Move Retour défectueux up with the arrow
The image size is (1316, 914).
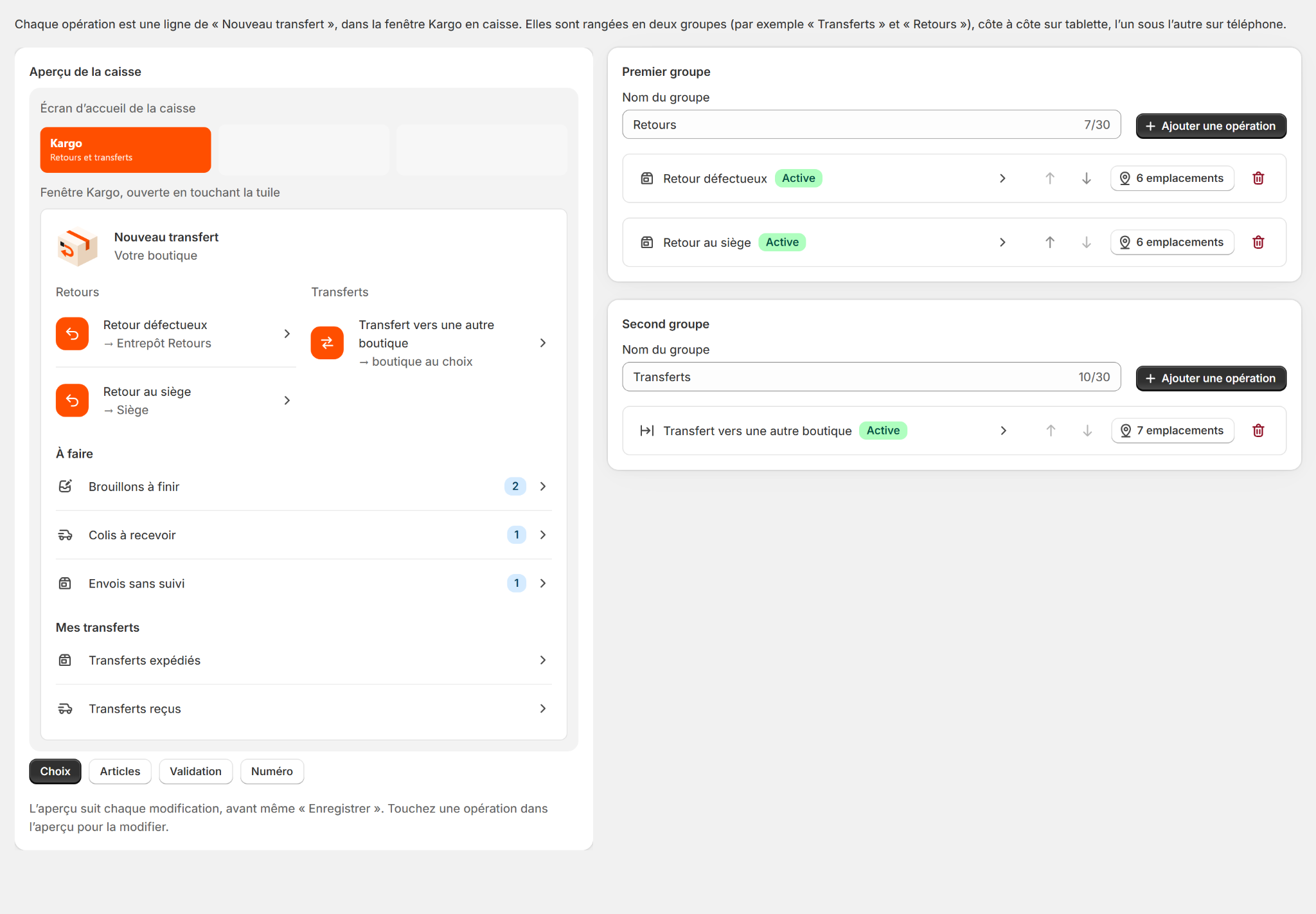(1050, 178)
